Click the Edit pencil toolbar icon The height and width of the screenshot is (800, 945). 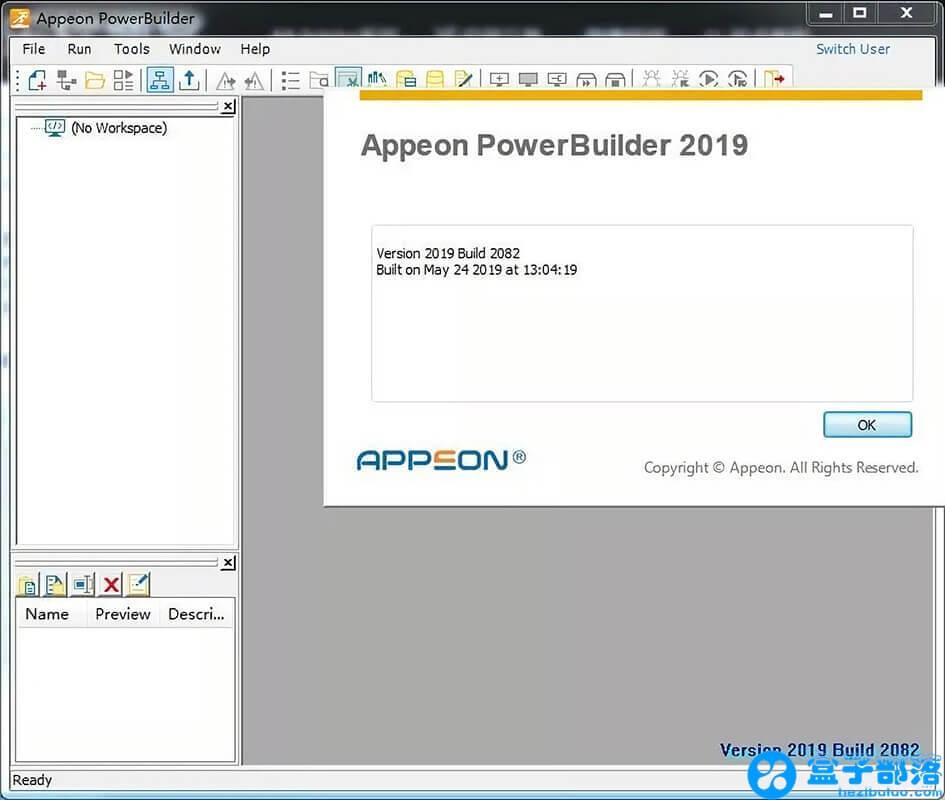[462, 80]
